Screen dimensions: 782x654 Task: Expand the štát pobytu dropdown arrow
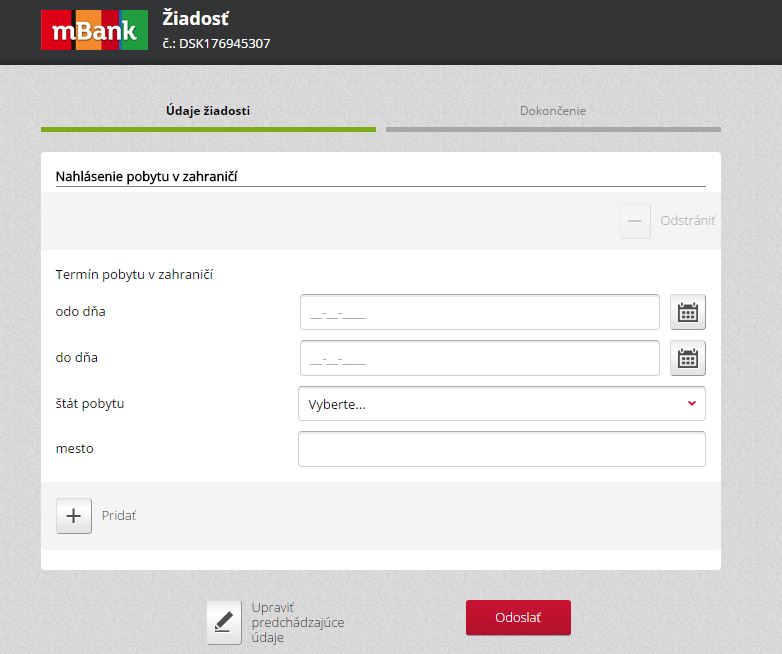click(x=692, y=403)
